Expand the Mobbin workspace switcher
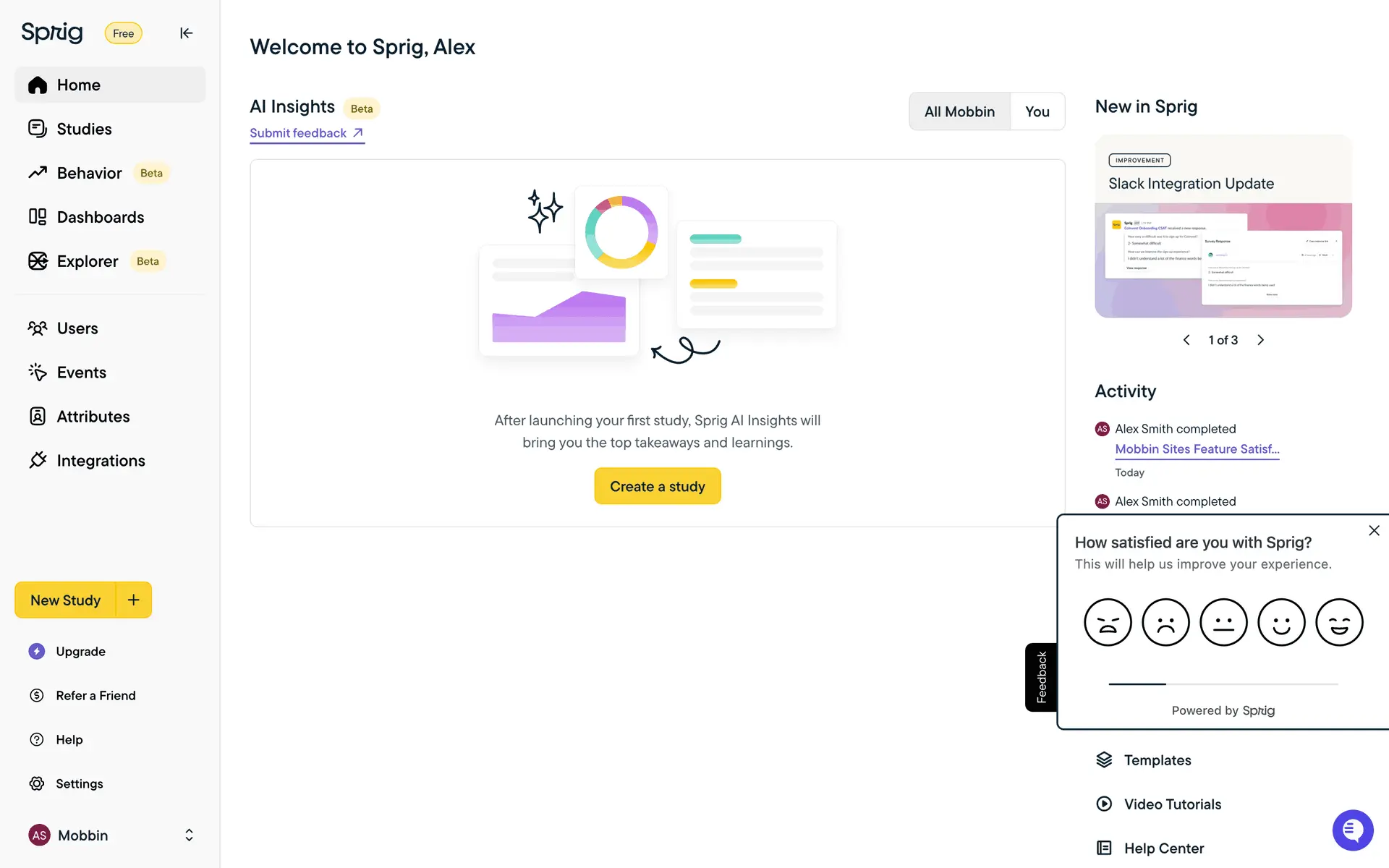Screen dimensions: 1389x868 tap(189, 835)
